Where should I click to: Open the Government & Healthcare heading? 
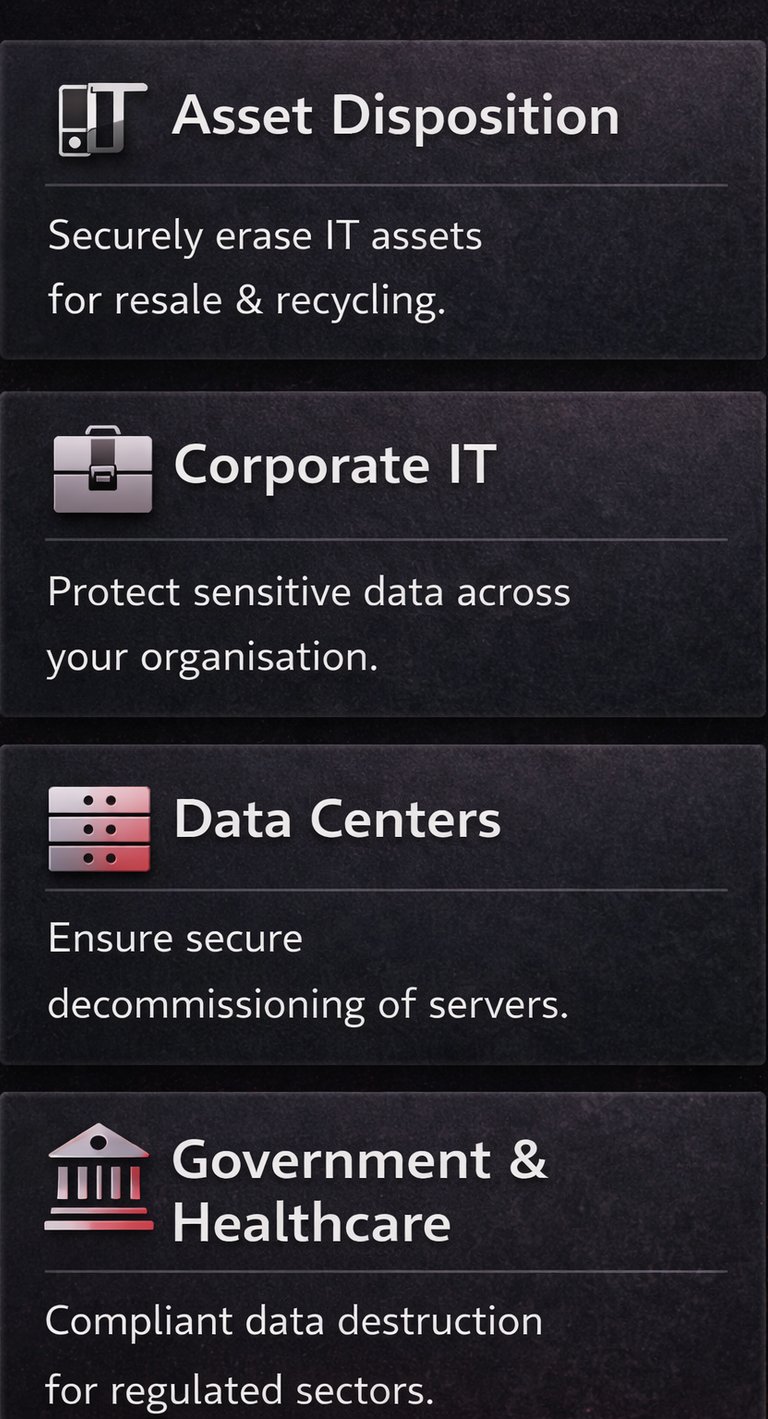click(360, 1192)
